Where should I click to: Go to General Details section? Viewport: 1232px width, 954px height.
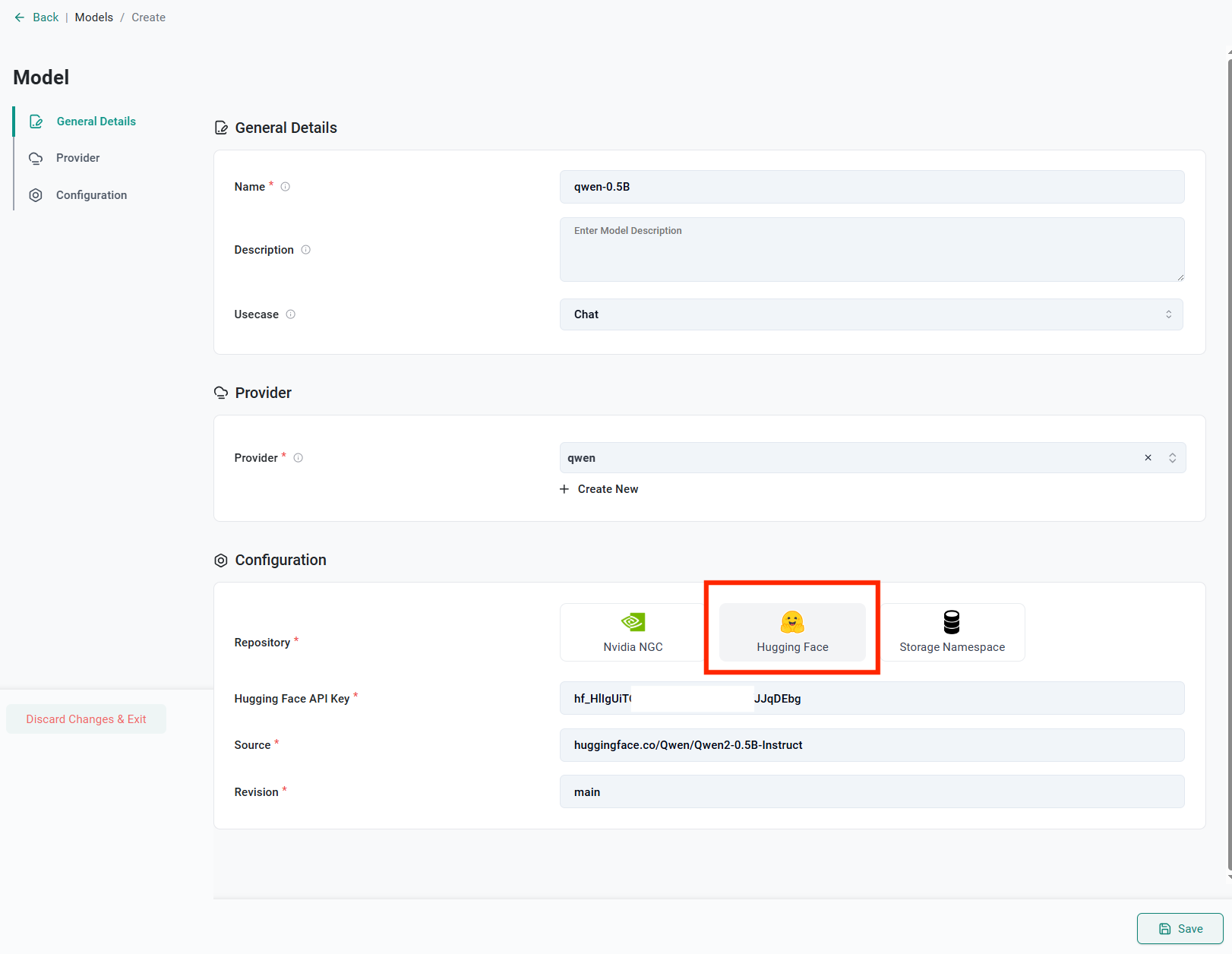96,122
